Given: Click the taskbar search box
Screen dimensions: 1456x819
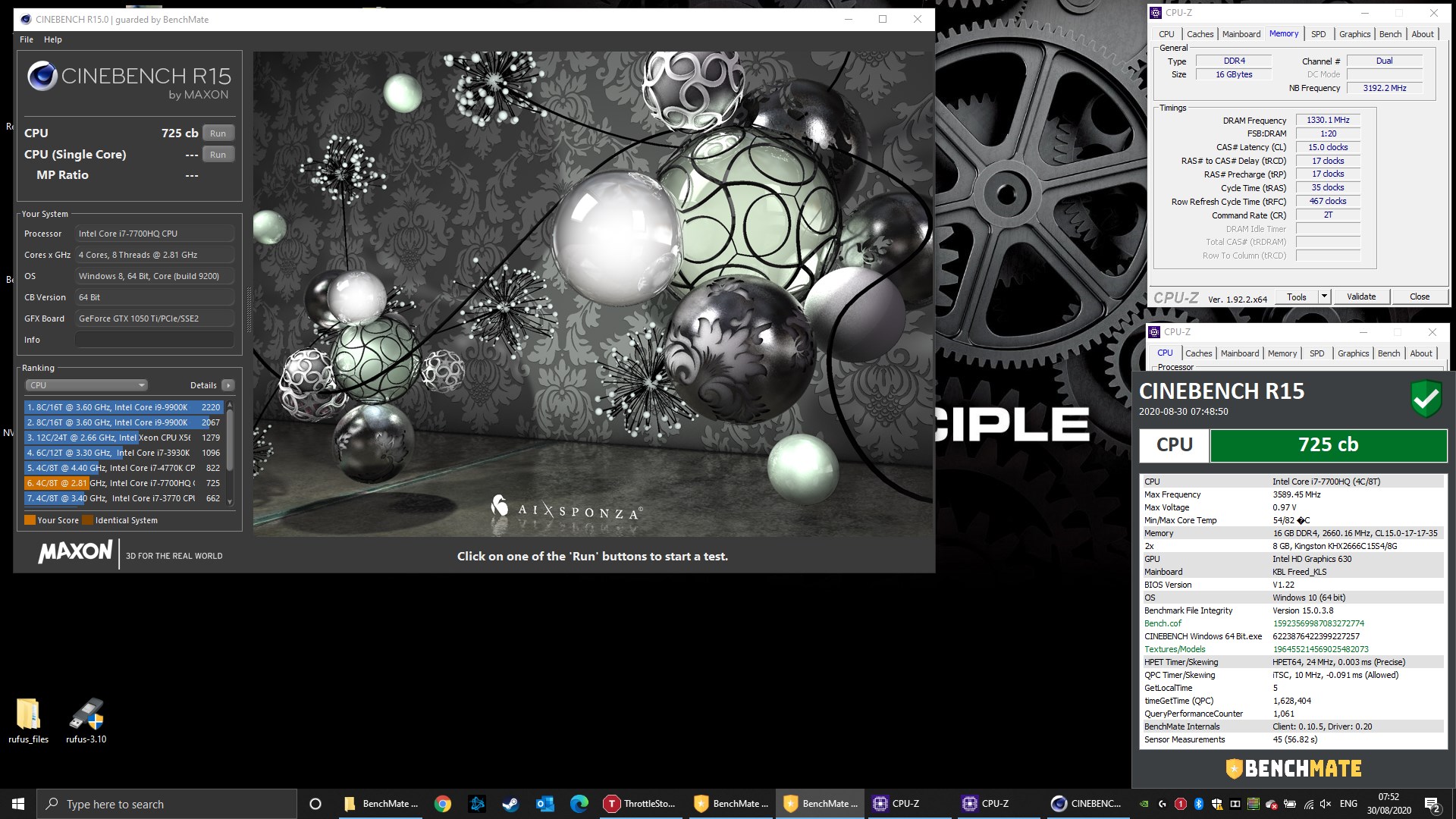Looking at the screenshot, I should (167, 804).
